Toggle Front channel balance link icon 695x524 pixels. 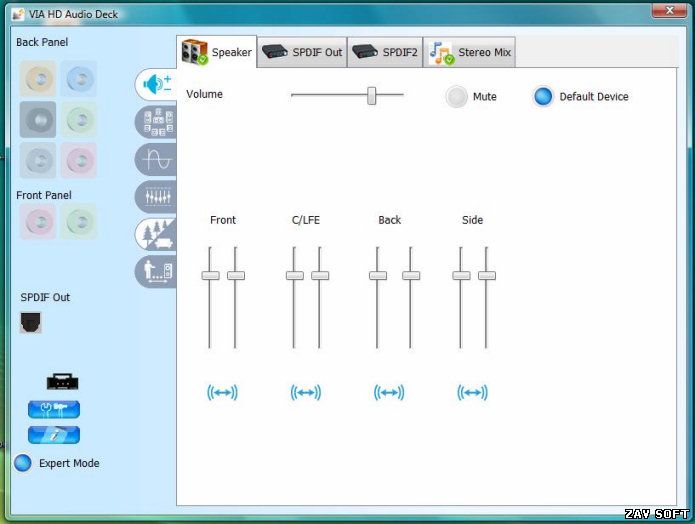click(x=223, y=392)
